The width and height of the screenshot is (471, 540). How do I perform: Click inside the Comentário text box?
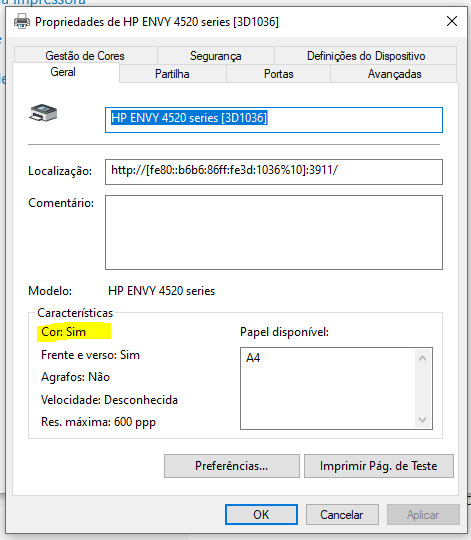(274, 232)
